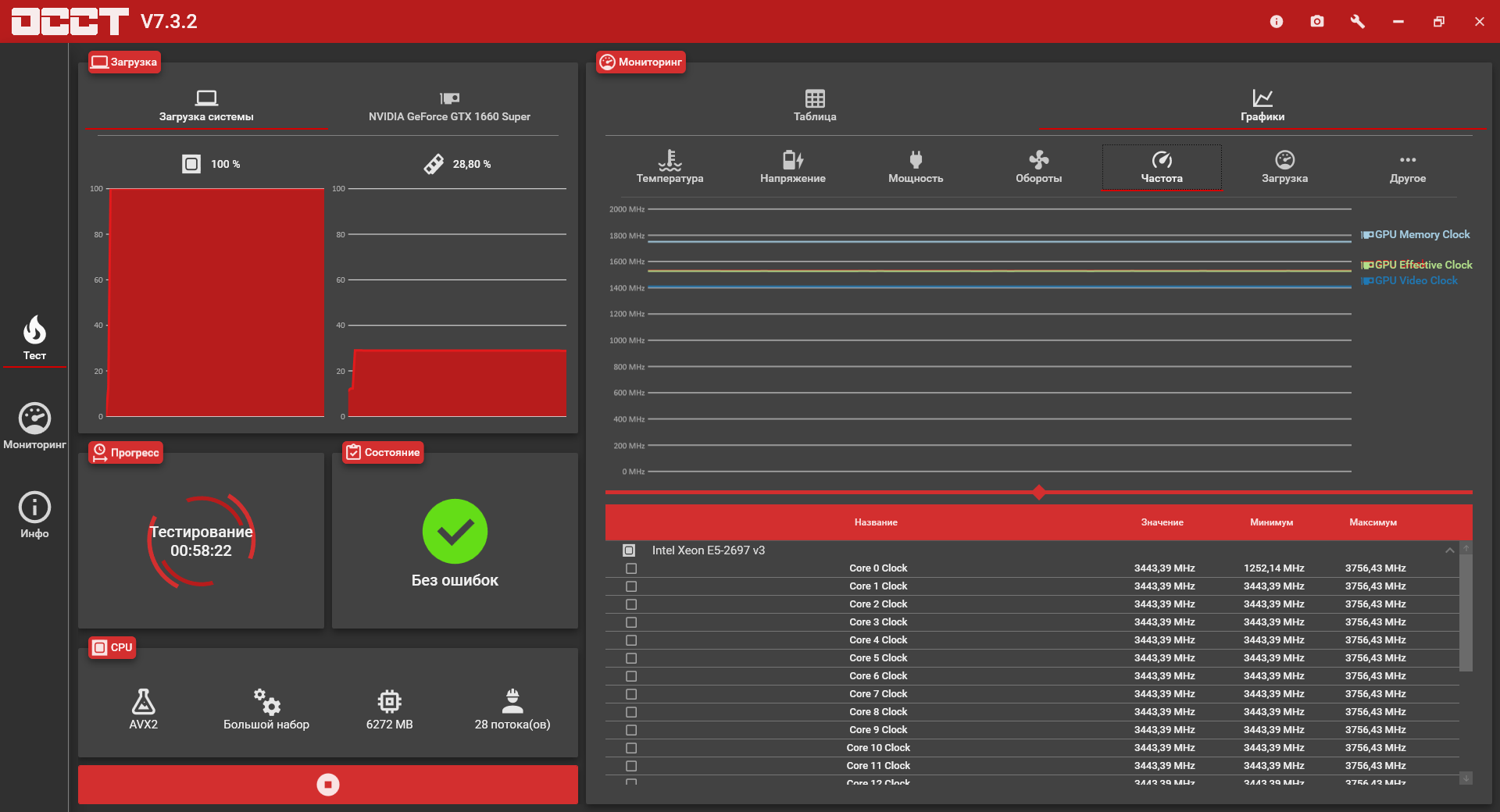Select the AVX2 instruction set option

coord(143,709)
